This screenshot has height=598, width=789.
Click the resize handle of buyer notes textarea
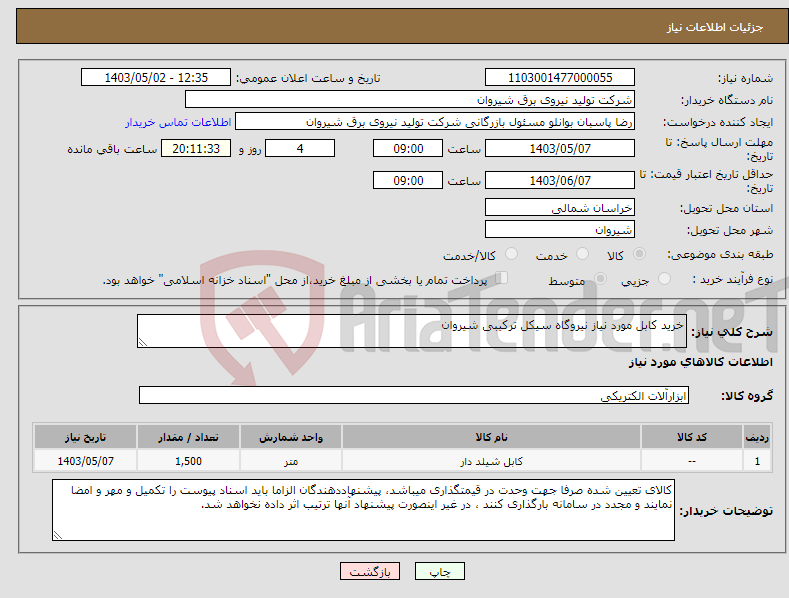coord(58,536)
